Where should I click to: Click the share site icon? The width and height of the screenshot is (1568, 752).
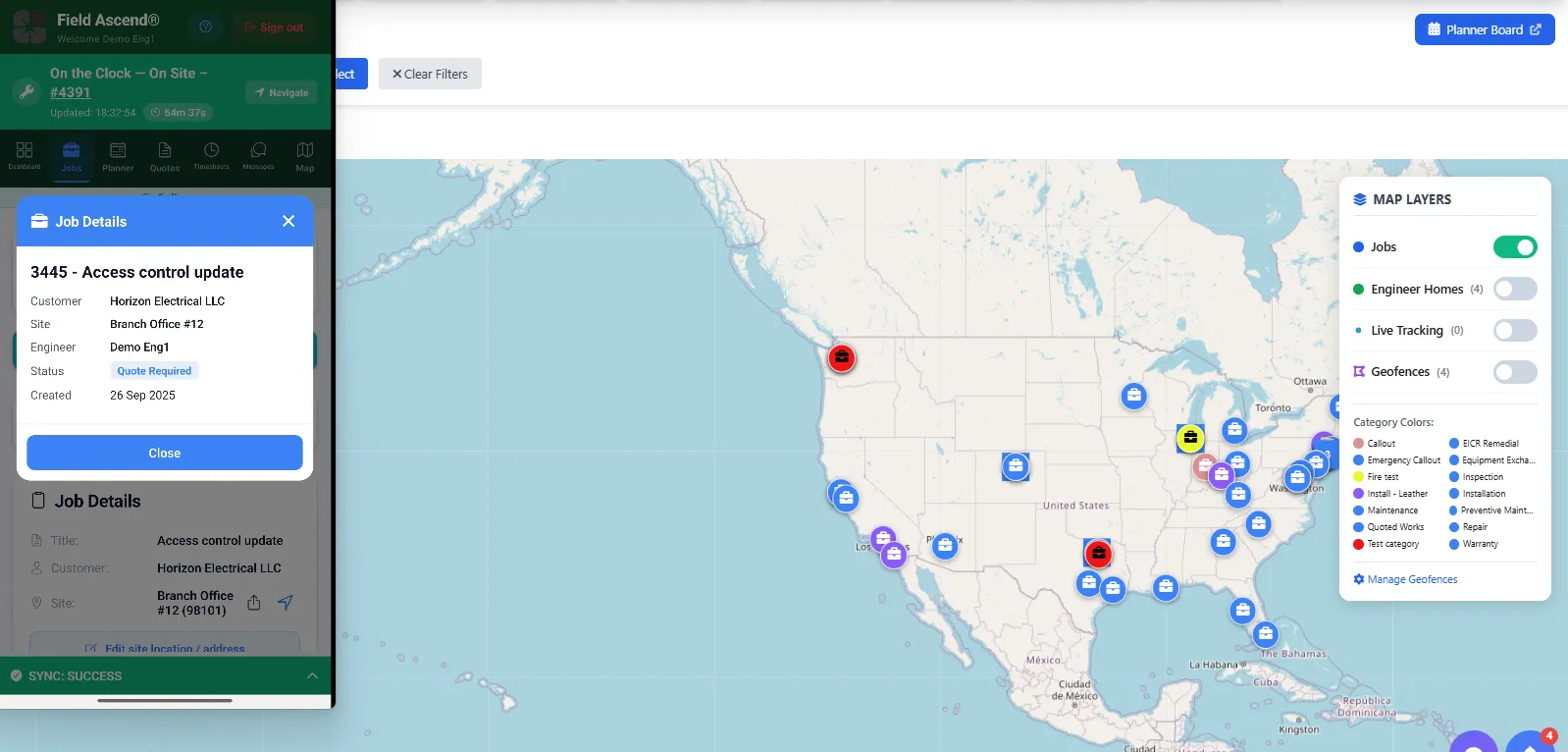(x=254, y=603)
